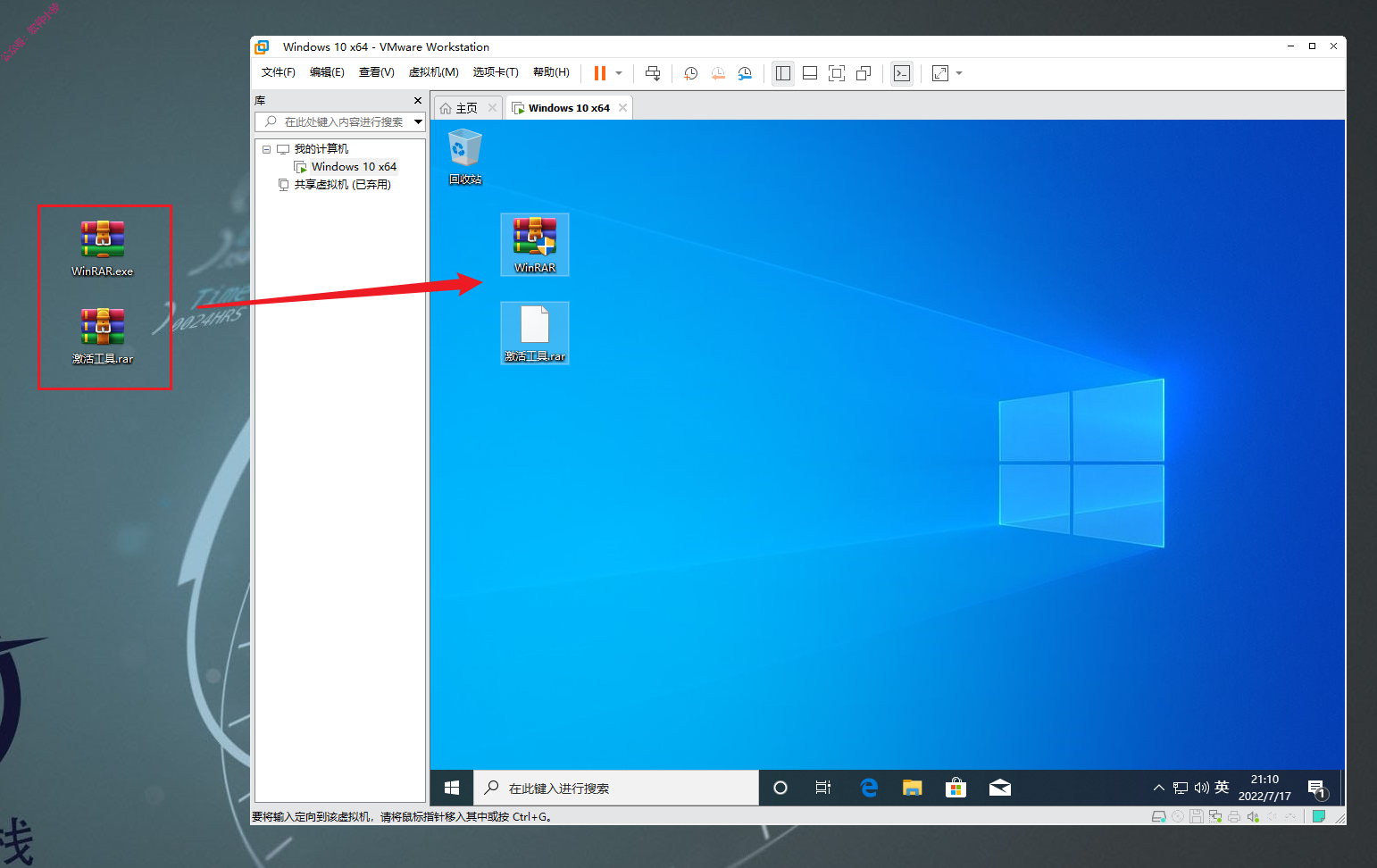Take a snapshot of this virtual machine

point(690,73)
